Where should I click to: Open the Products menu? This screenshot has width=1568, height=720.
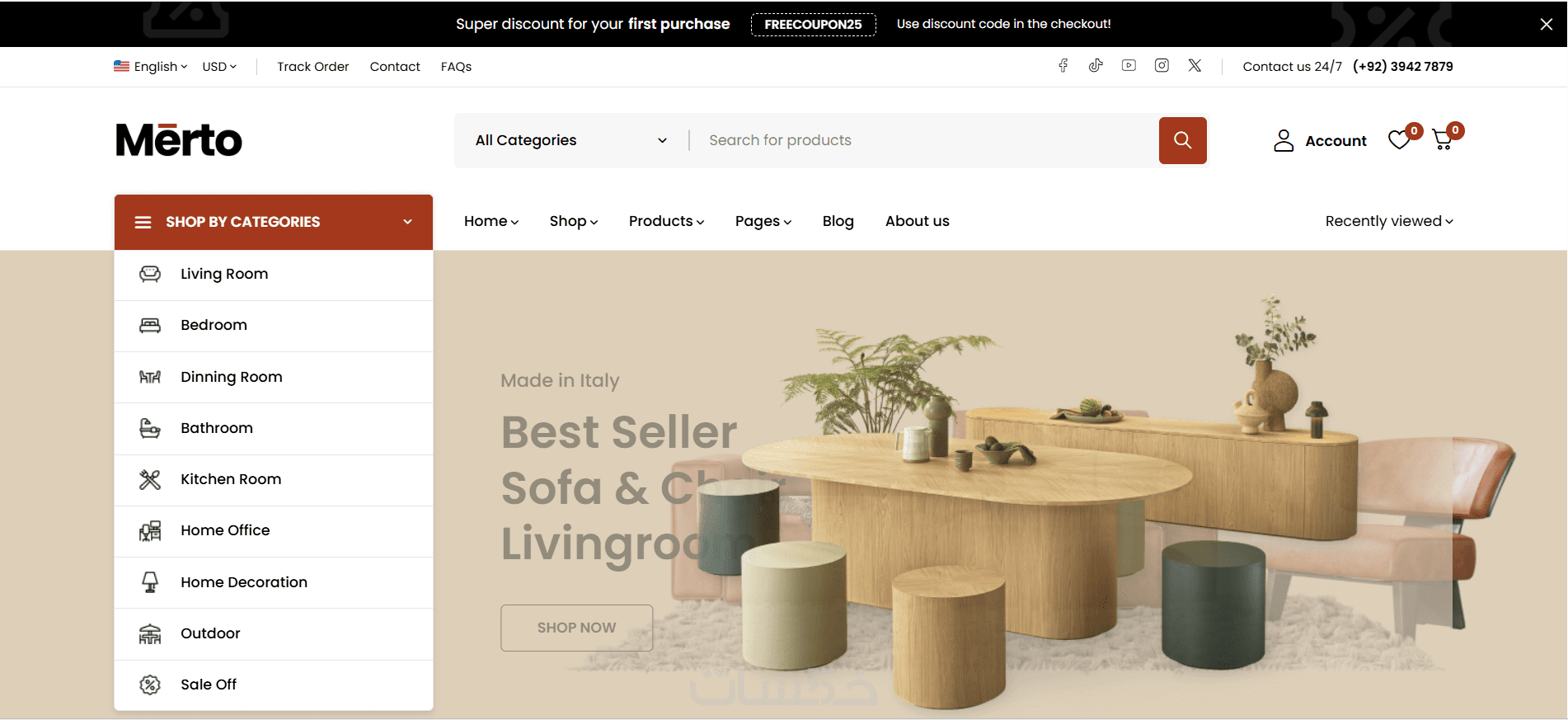[666, 221]
